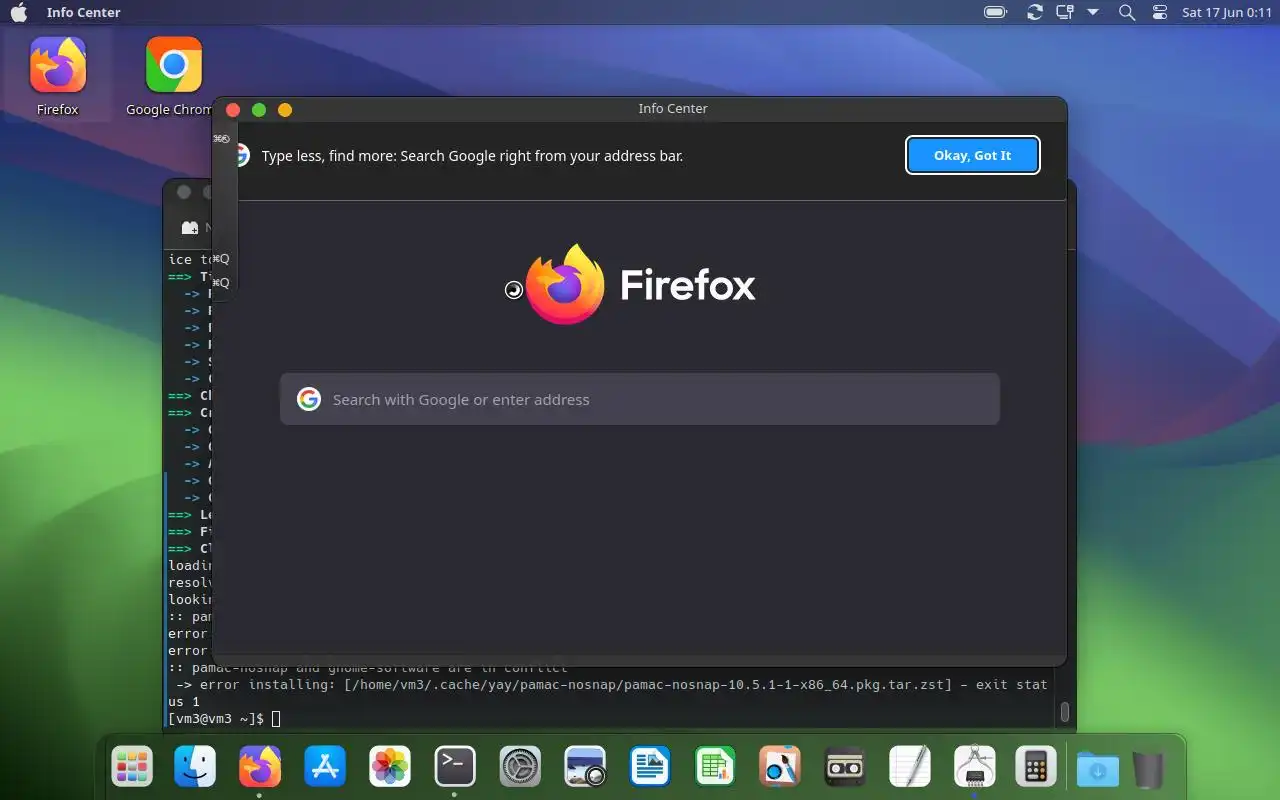The width and height of the screenshot is (1280, 800).
Task: Launch Firefox from the dock
Action: click(259, 767)
